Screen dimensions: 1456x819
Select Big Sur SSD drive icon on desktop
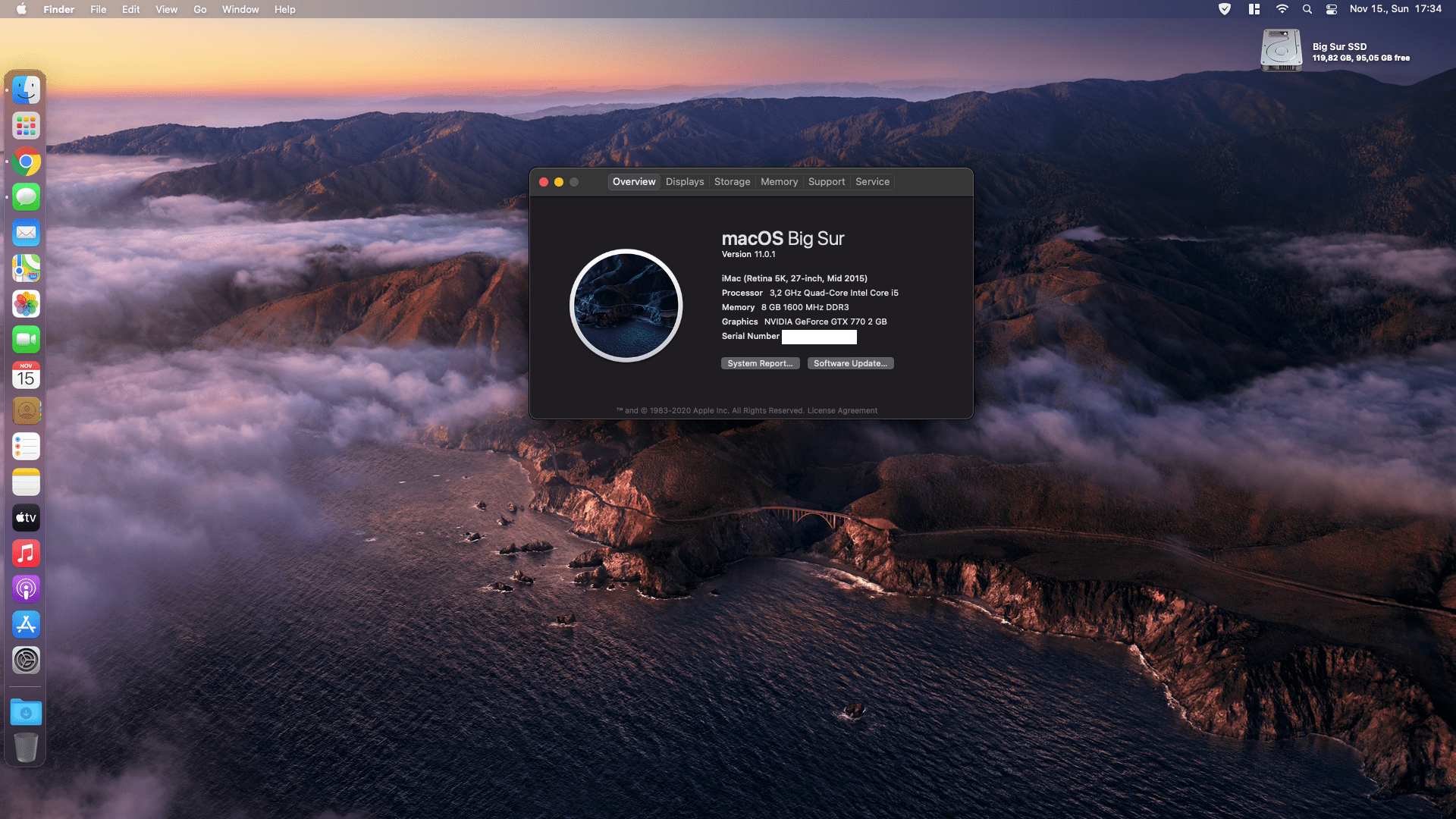1281,51
